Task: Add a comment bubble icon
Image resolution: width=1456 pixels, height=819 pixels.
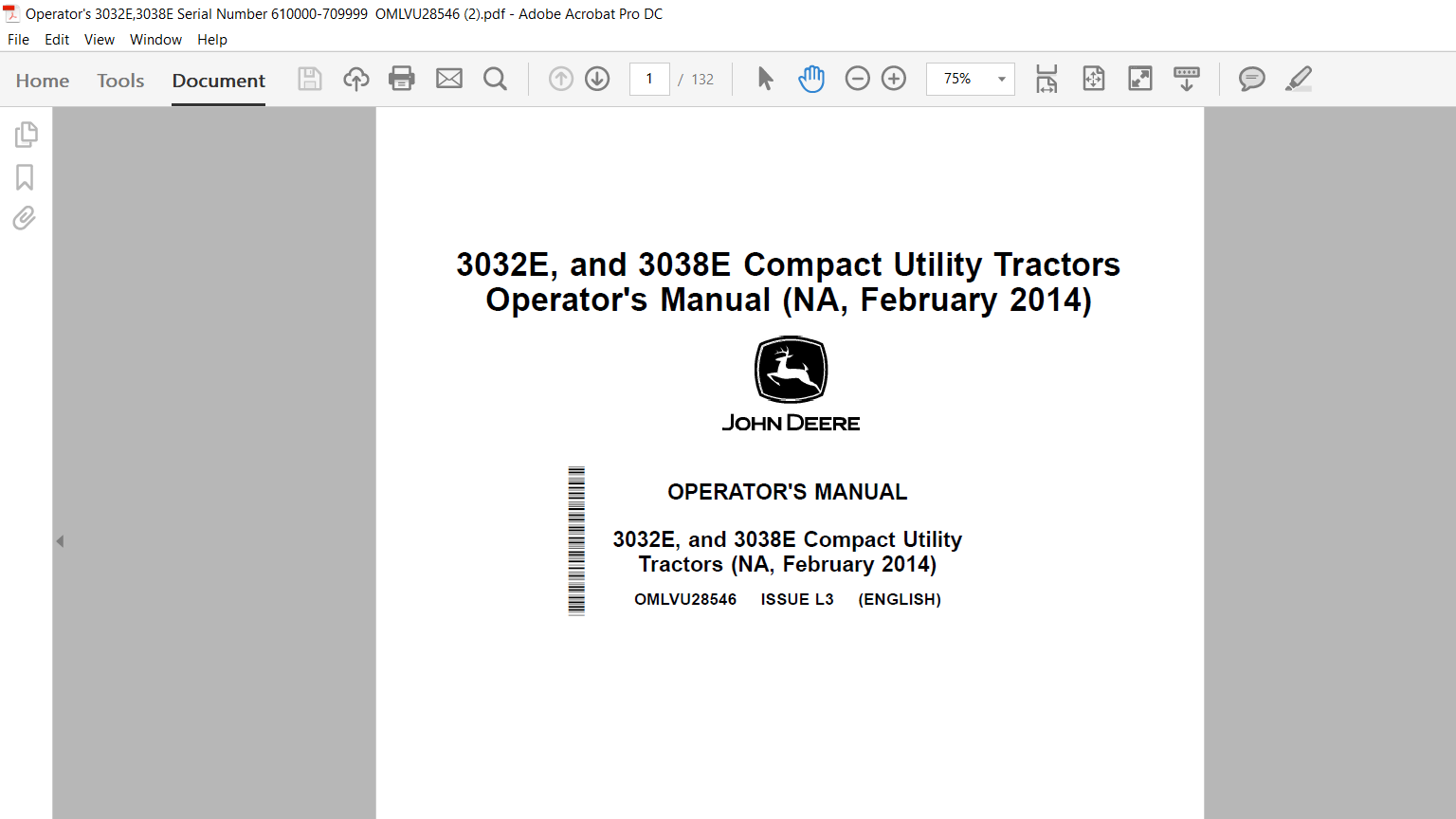Action: coord(1252,79)
